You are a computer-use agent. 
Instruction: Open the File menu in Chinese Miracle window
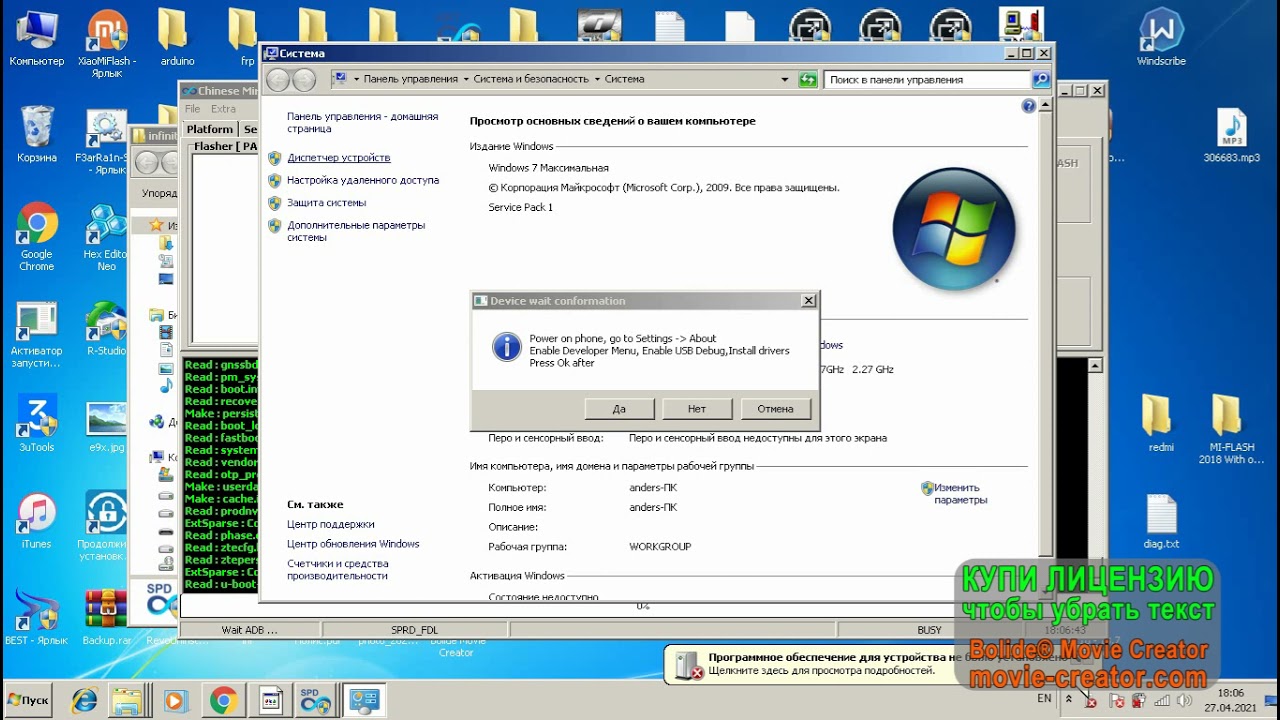(x=192, y=109)
